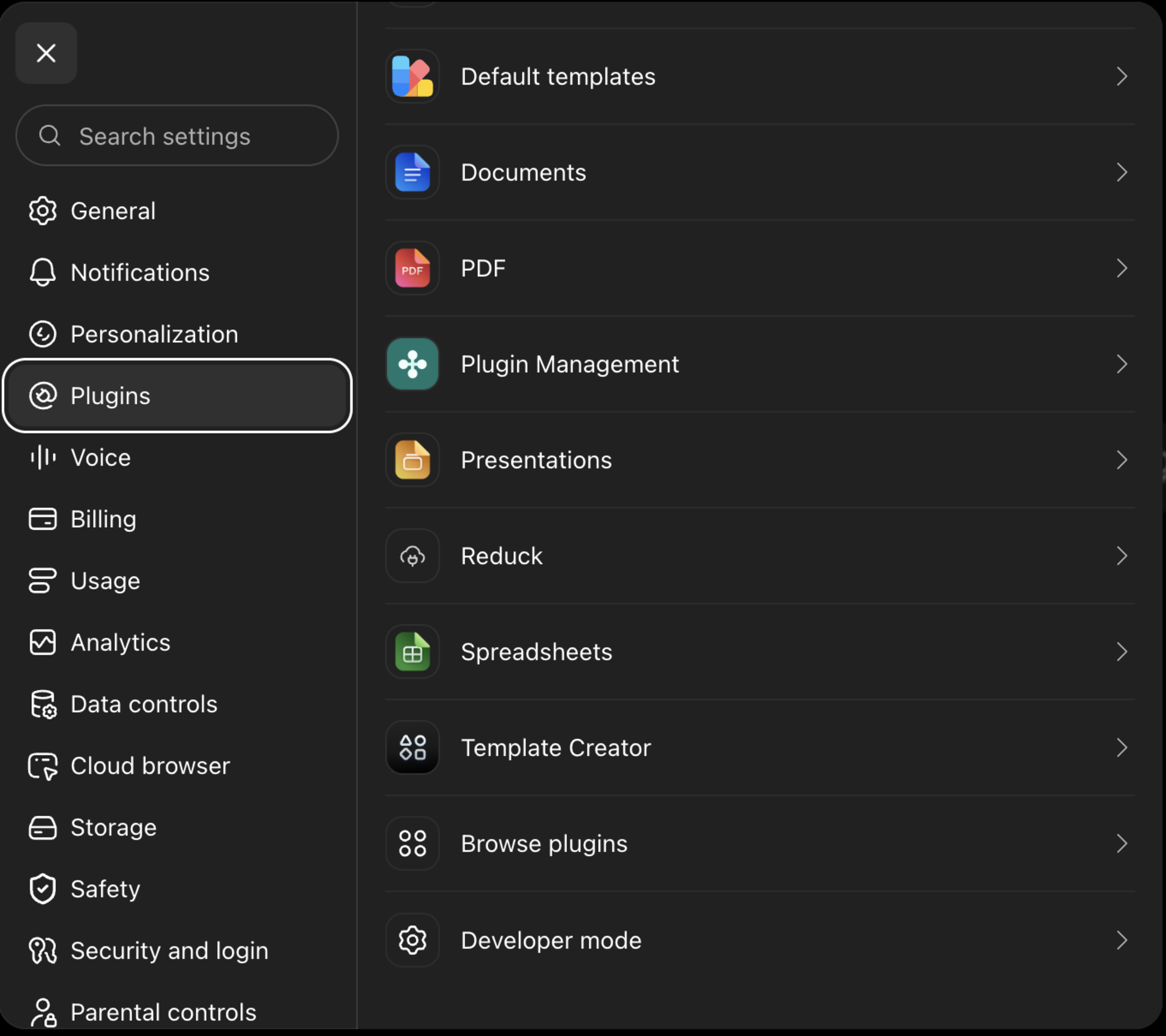Image resolution: width=1166 pixels, height=1036 pixels.
Task: Click the green Spreadsheets plugin icon
Action: point(413,651)
